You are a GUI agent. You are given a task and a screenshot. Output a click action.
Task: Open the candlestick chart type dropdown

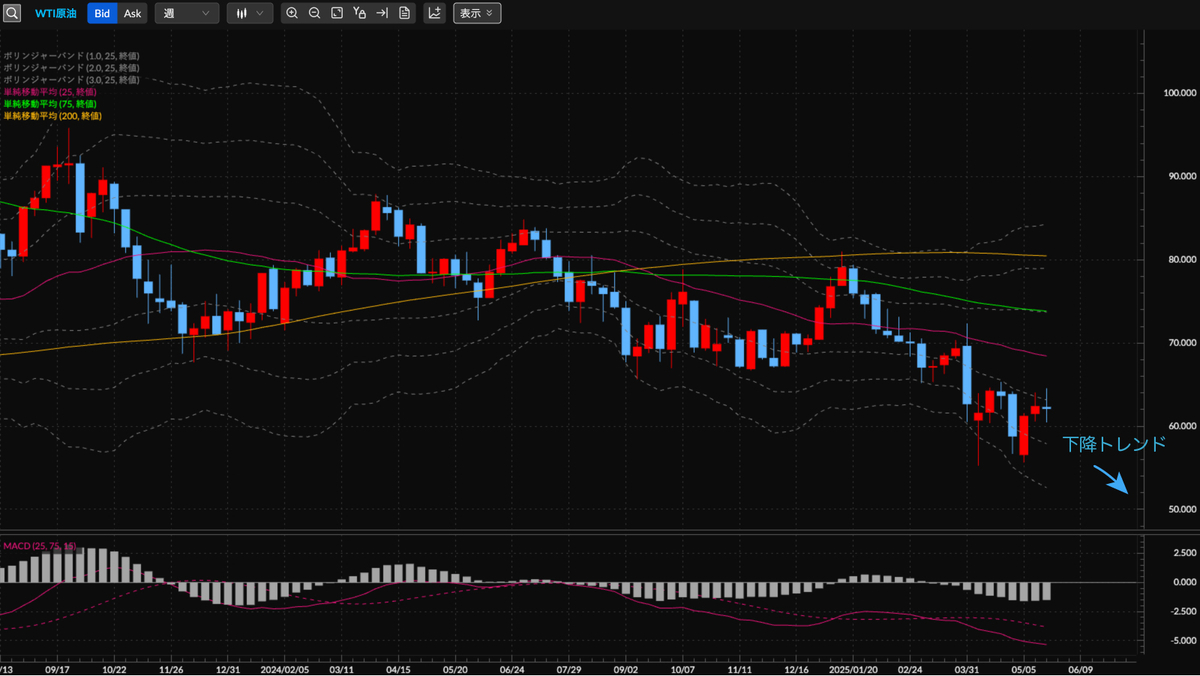pos(249,13)
